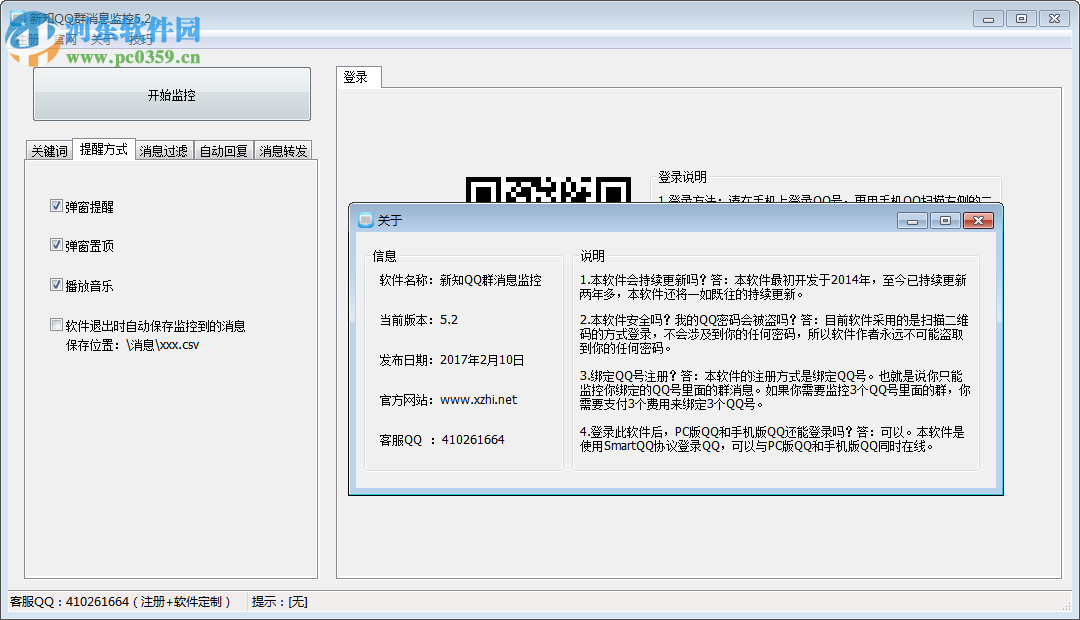Switch to the 消息过滤 tab
The height and width of the screenshot is (620, 1080).
[x=162, y=149]
